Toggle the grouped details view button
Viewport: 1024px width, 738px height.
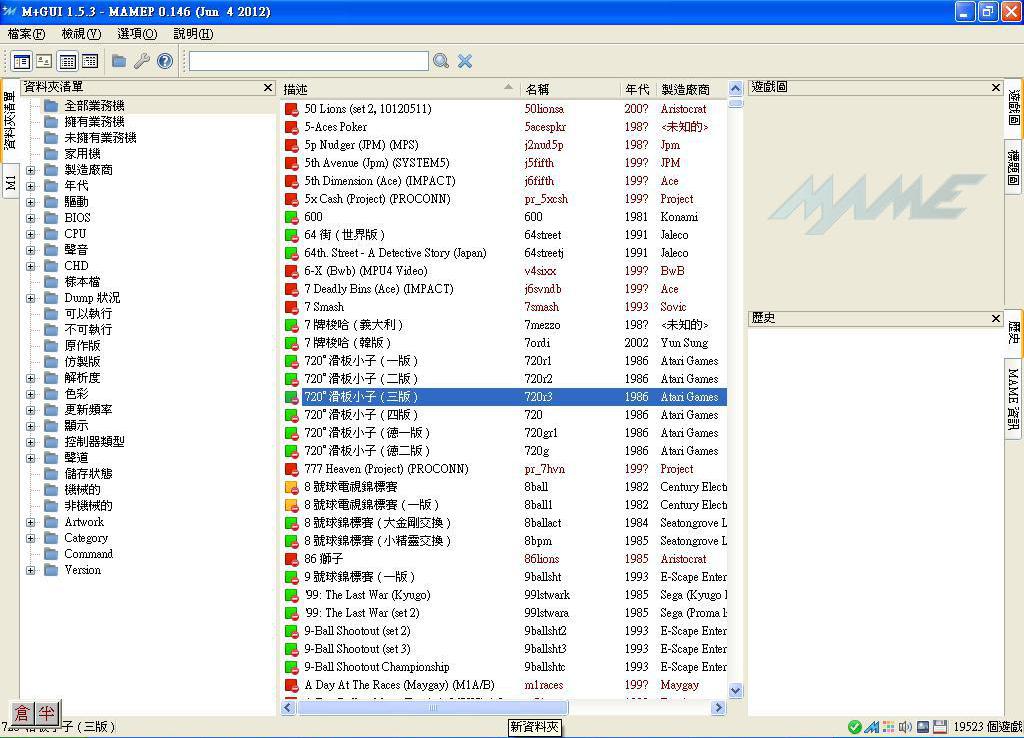point(90,62)
